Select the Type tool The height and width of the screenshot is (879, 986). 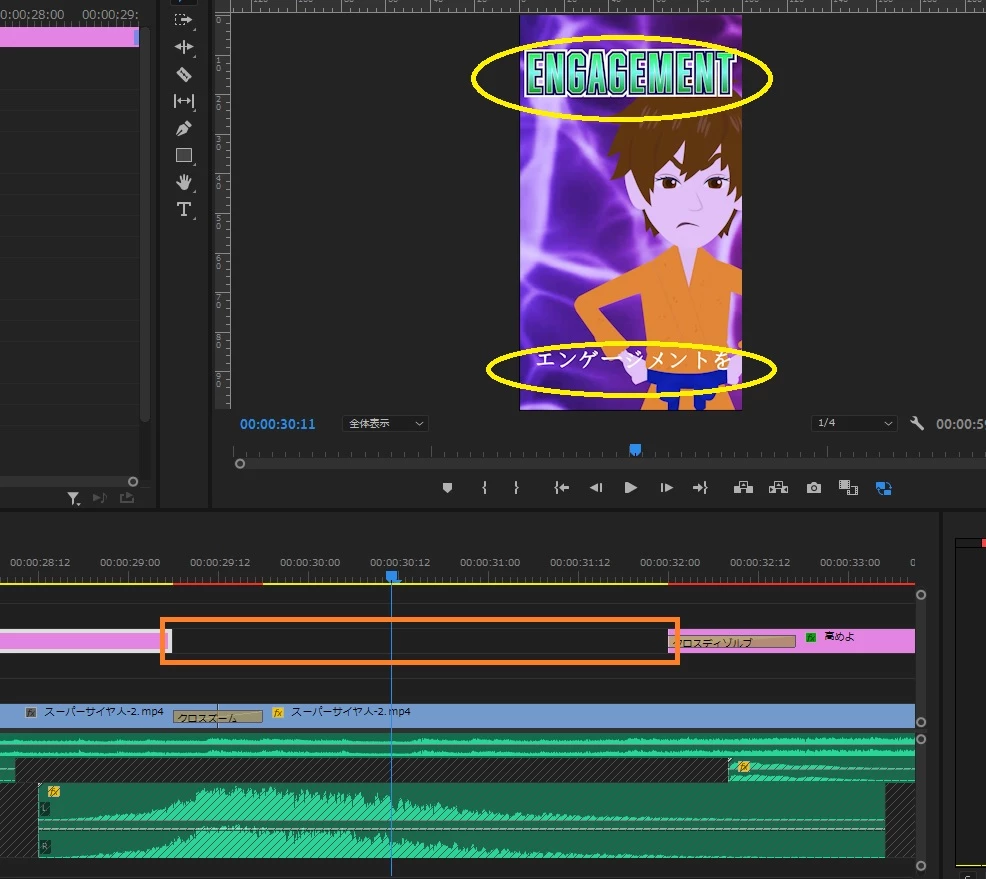click(x=184, y=209)
